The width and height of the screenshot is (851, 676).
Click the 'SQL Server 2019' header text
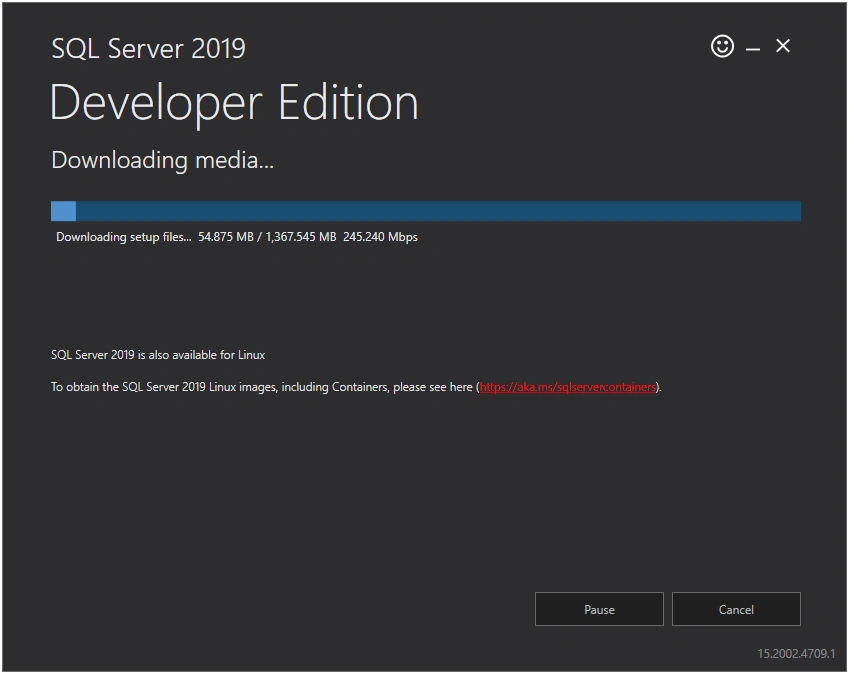[148, 48]
